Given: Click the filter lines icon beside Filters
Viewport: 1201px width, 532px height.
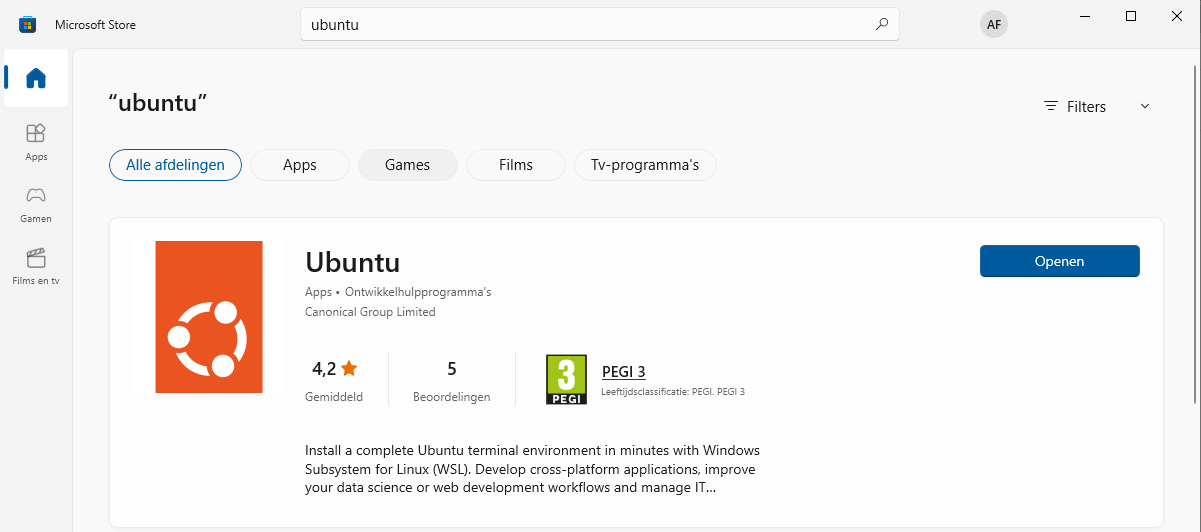Looking at the screenshot, I should (1051, 106).
